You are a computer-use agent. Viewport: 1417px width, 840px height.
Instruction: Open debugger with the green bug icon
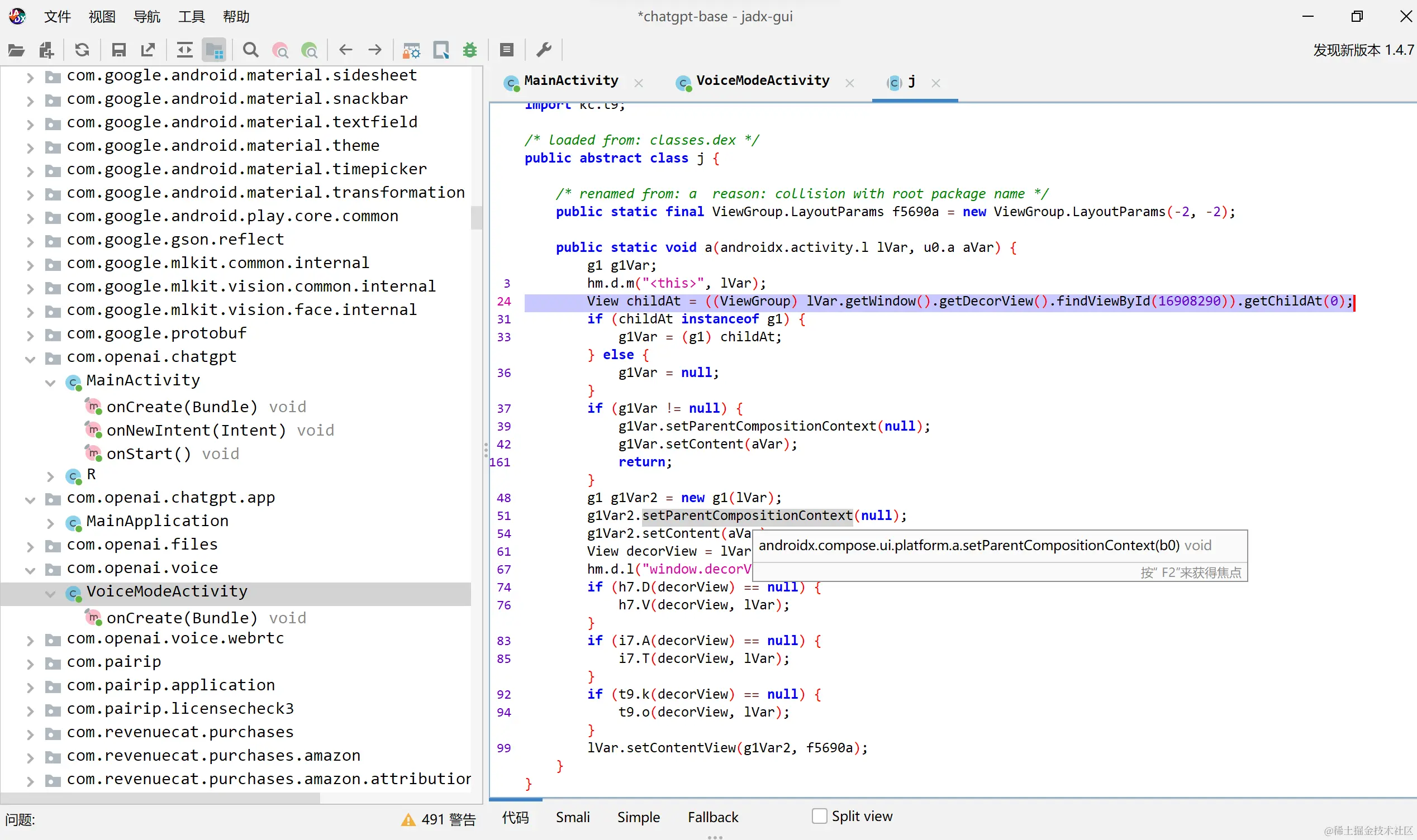point(470,50)
